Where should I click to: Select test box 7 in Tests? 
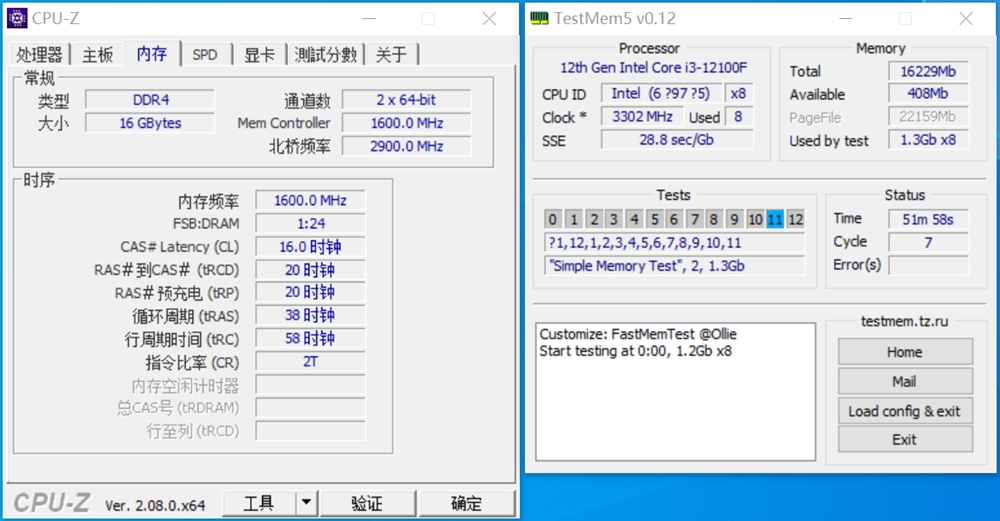click(695, 219)
